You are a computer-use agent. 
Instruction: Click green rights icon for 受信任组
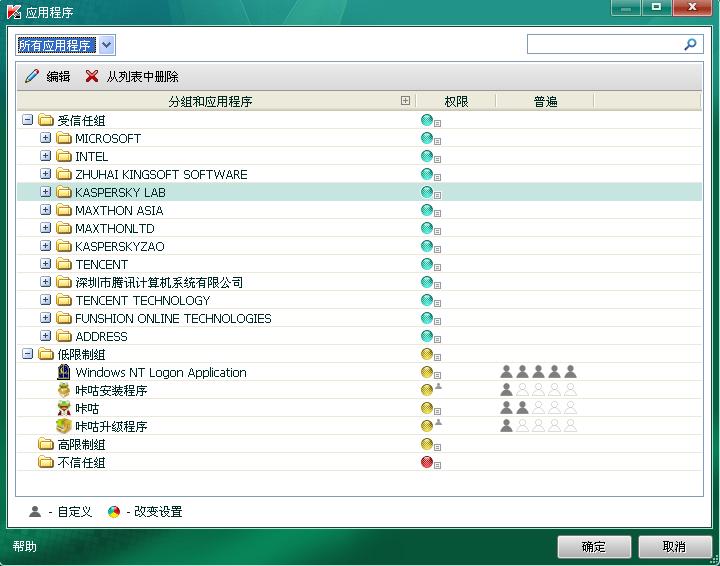(427, 120)
